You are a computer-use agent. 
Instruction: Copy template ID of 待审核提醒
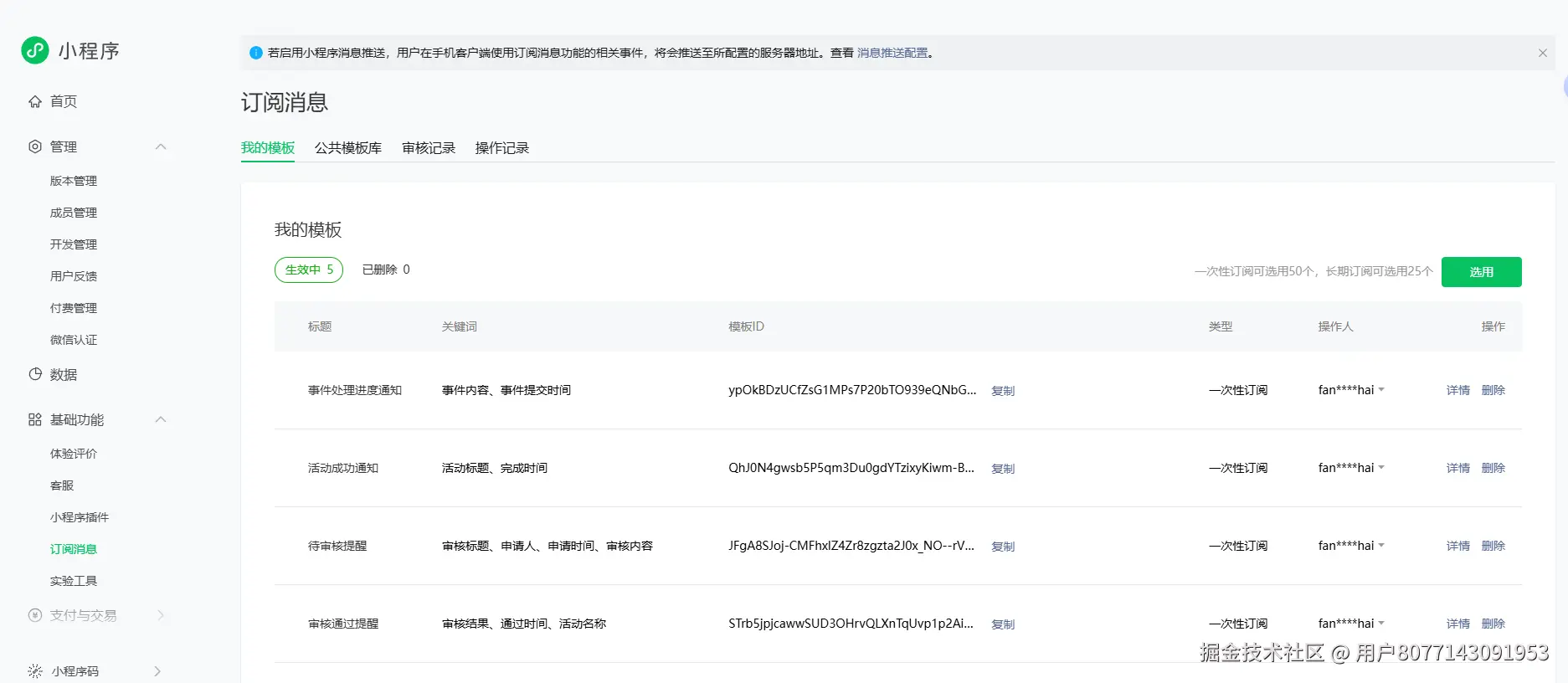[1003, 547]
